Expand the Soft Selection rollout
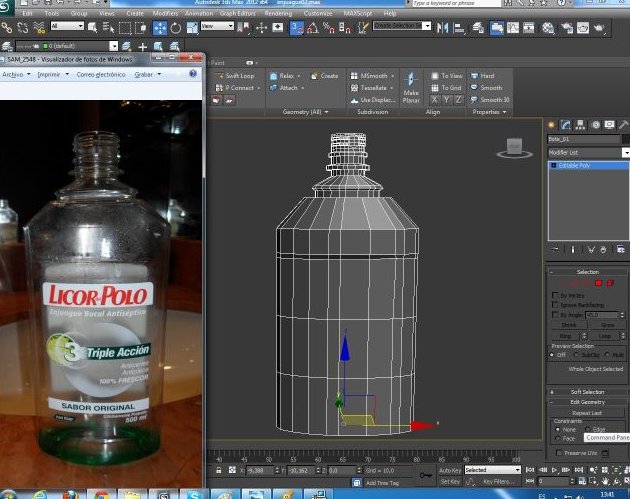Image resolution: width=630 pixels, height=499 pixels. 587,392
